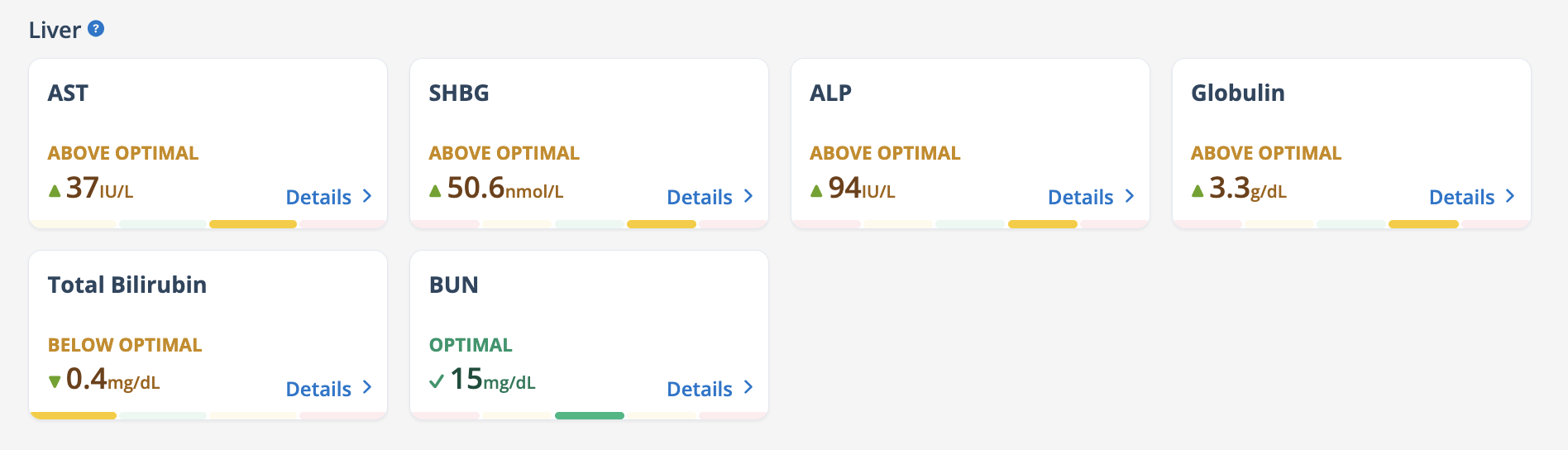This screenshot has width=1568, height=450.
Task: Expand BUN details via chevron arrow
Action: click(748, 387)
